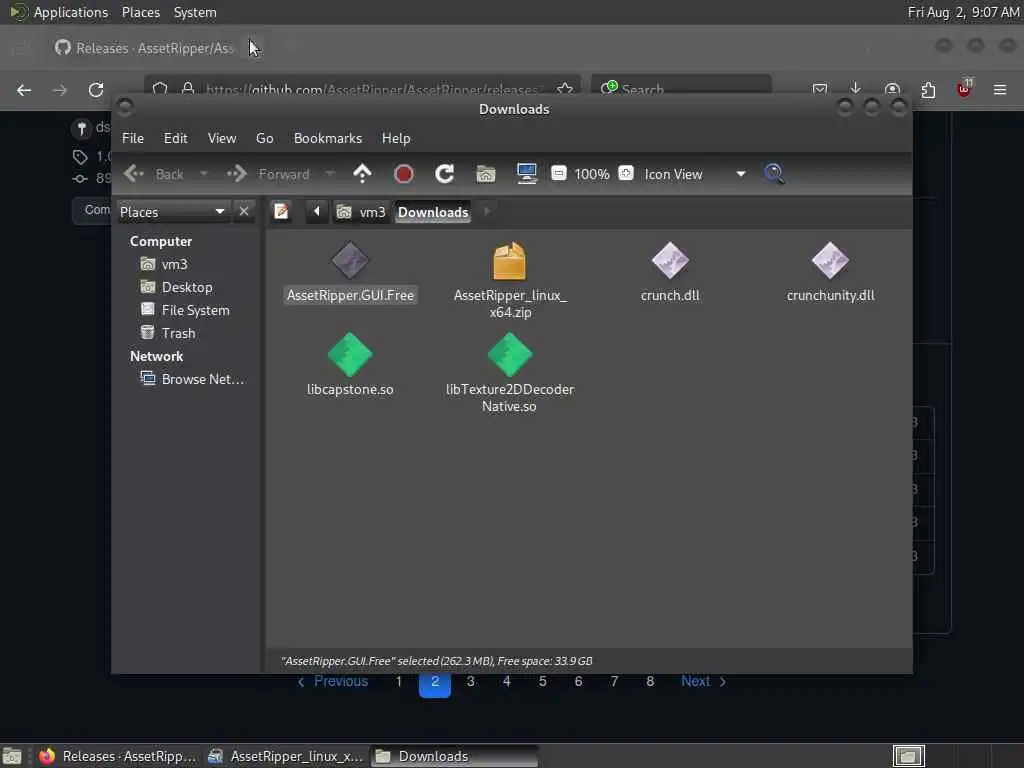Open the Go menu

click(x=264, y=138)
